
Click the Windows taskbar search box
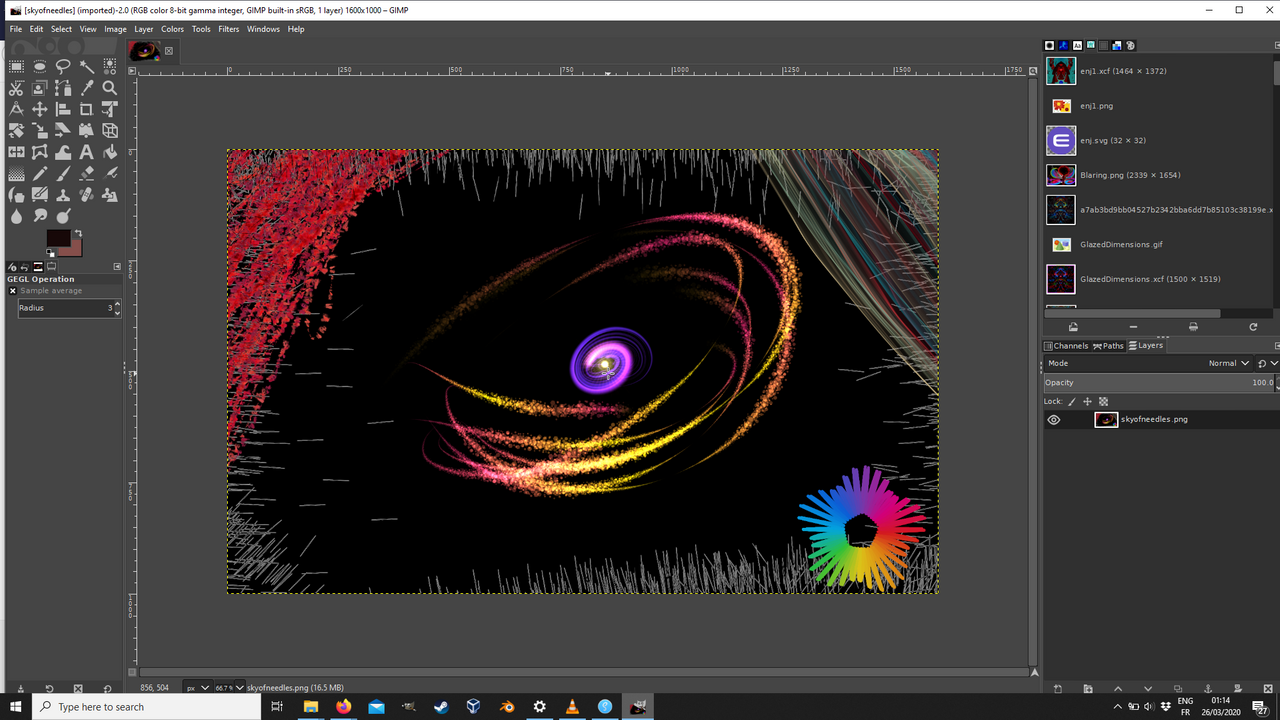pyautogui.click(x=147, y=707)
